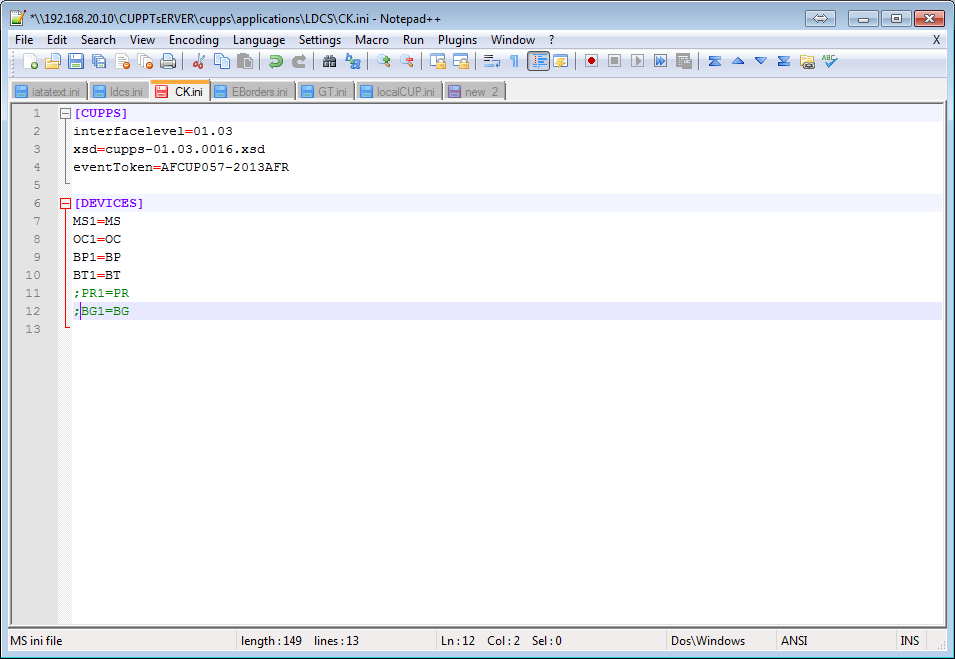Toggle word wrap toolbar button
Image resolution: width=955 pixels, height=659 pixels.
click(491, 61)
